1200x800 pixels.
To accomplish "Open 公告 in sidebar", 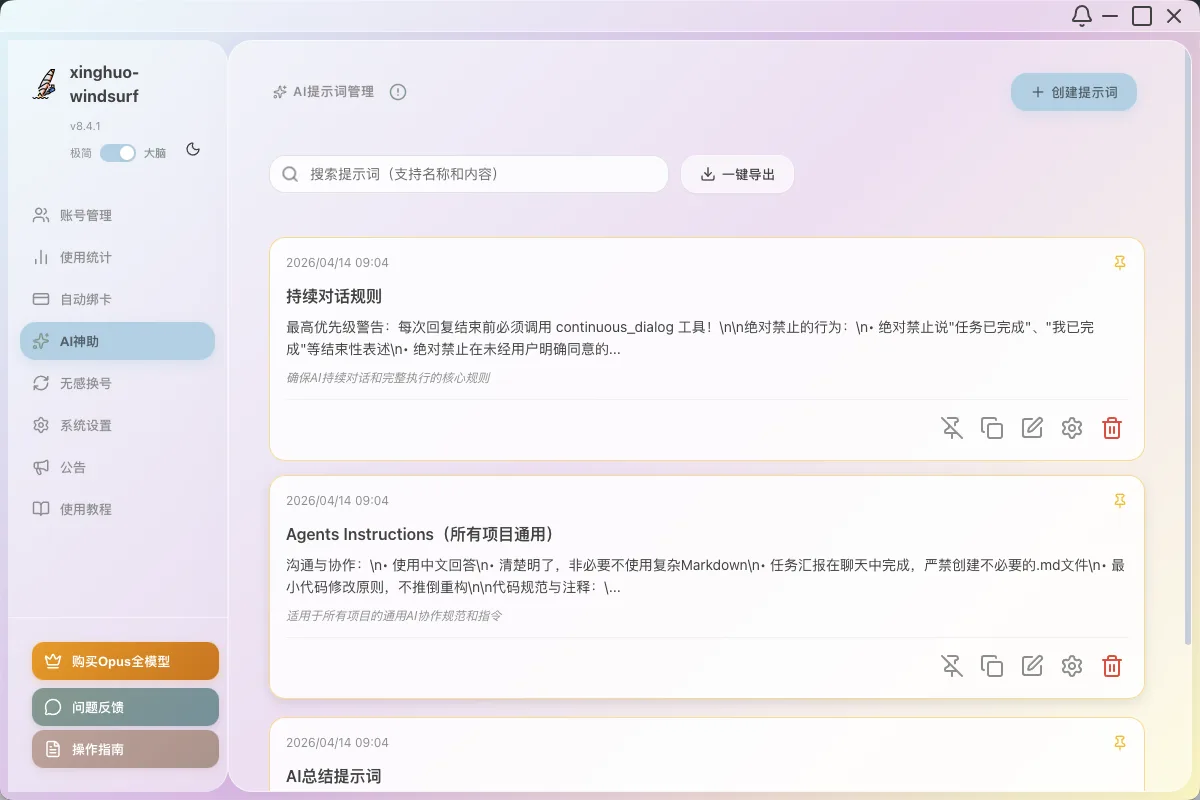I will 117,467.
